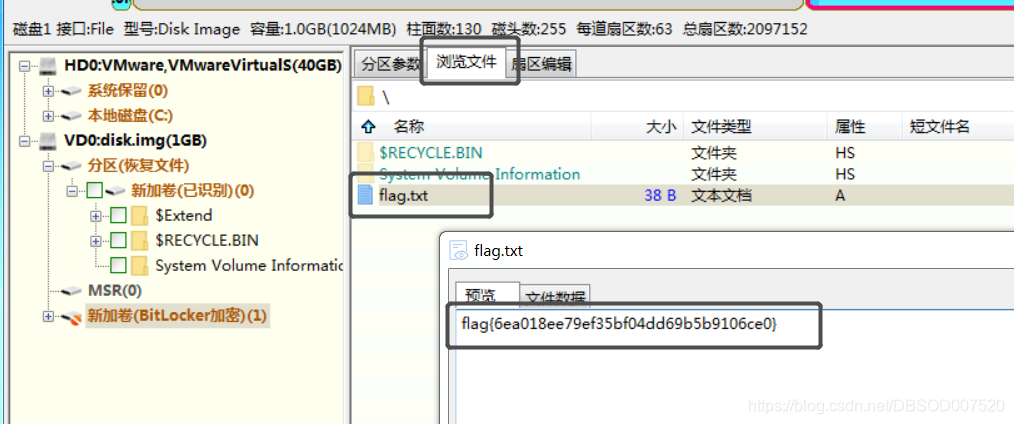Expand the $RECYCLE.BIN tree node

pyautogui.click(x=96, y=240)
